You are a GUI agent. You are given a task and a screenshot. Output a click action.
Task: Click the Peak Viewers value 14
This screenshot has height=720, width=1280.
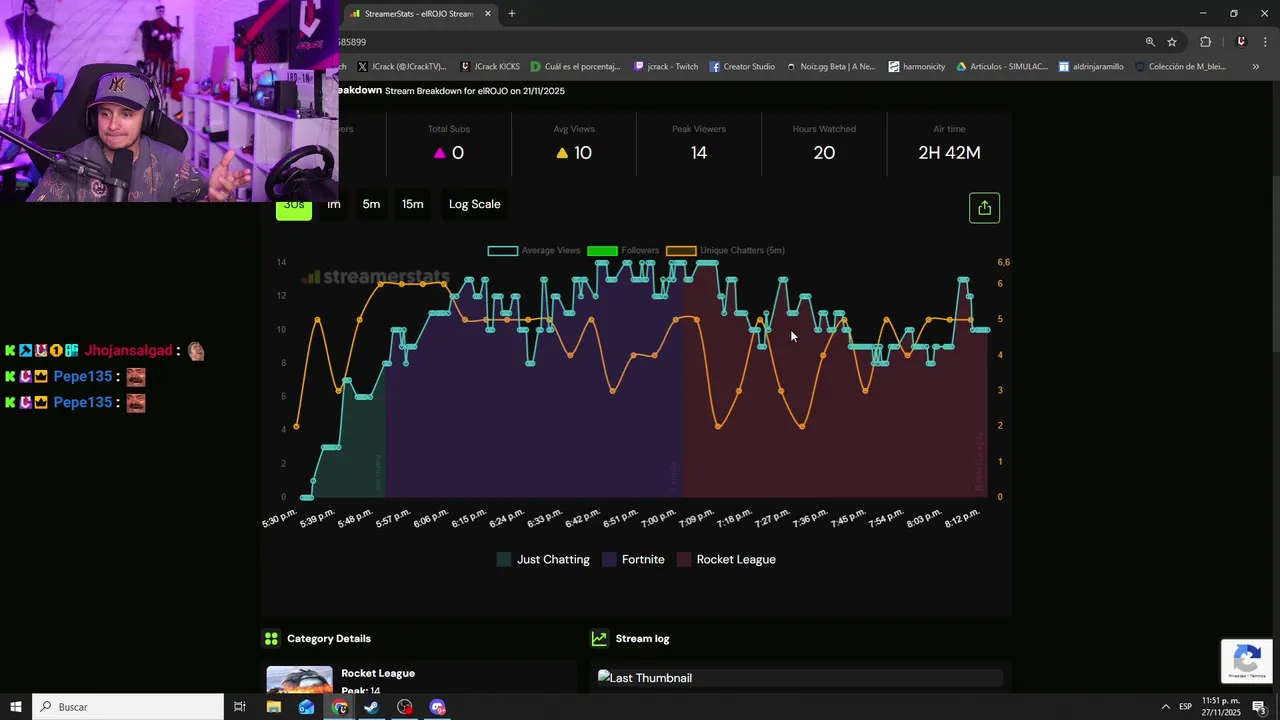699,153
